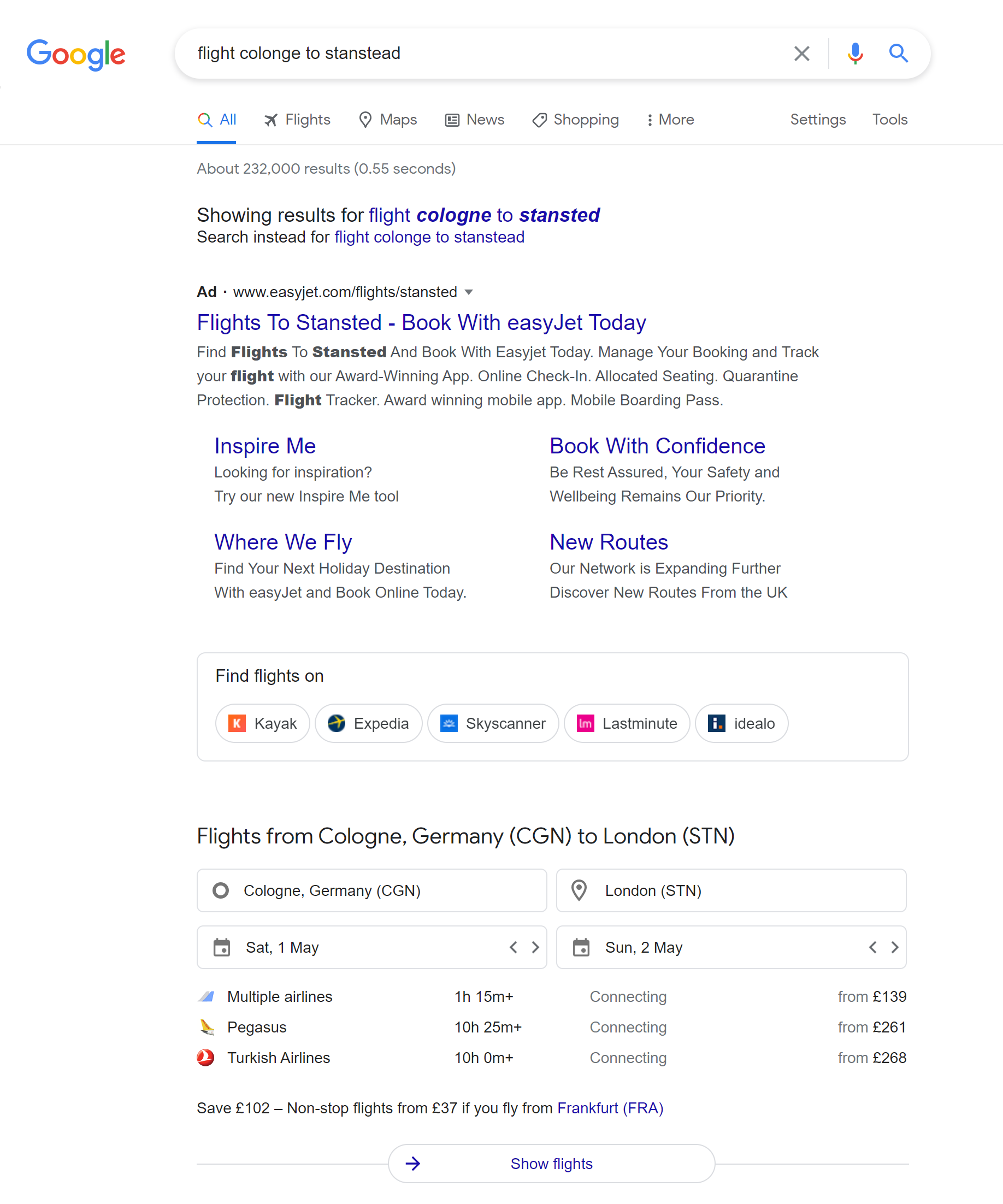Click the Pegasus airline logo
The height and width of the screenshot is (1204, 1003).
[206, 1028]
